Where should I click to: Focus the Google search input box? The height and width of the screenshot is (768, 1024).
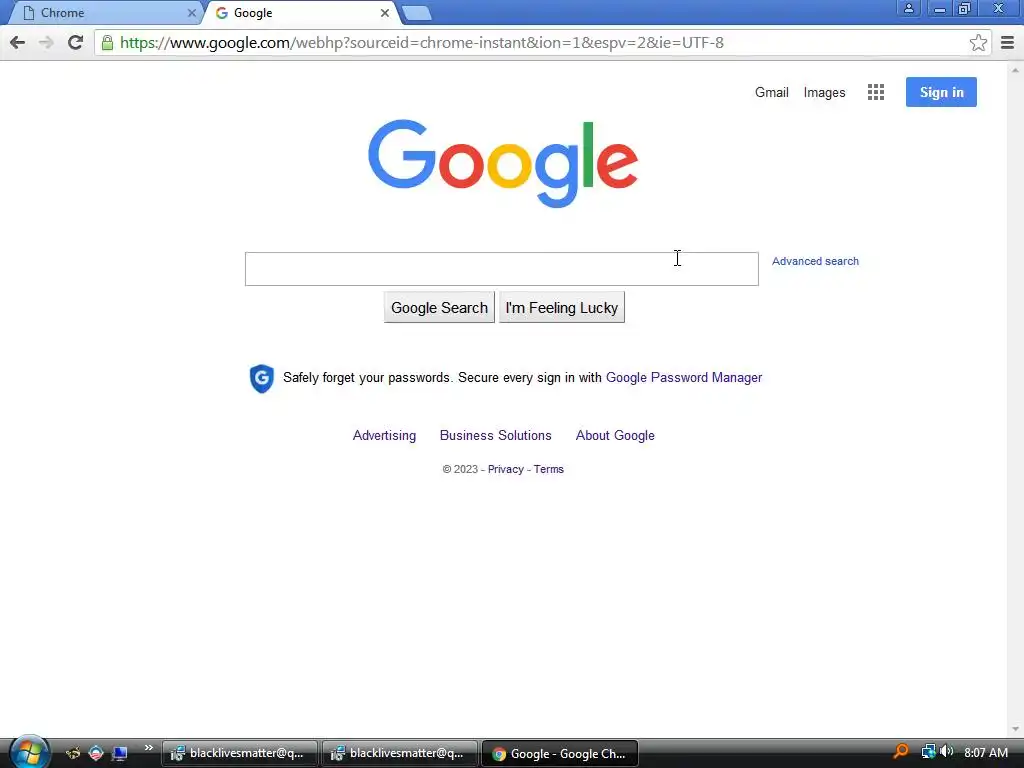tap(502, 269)
